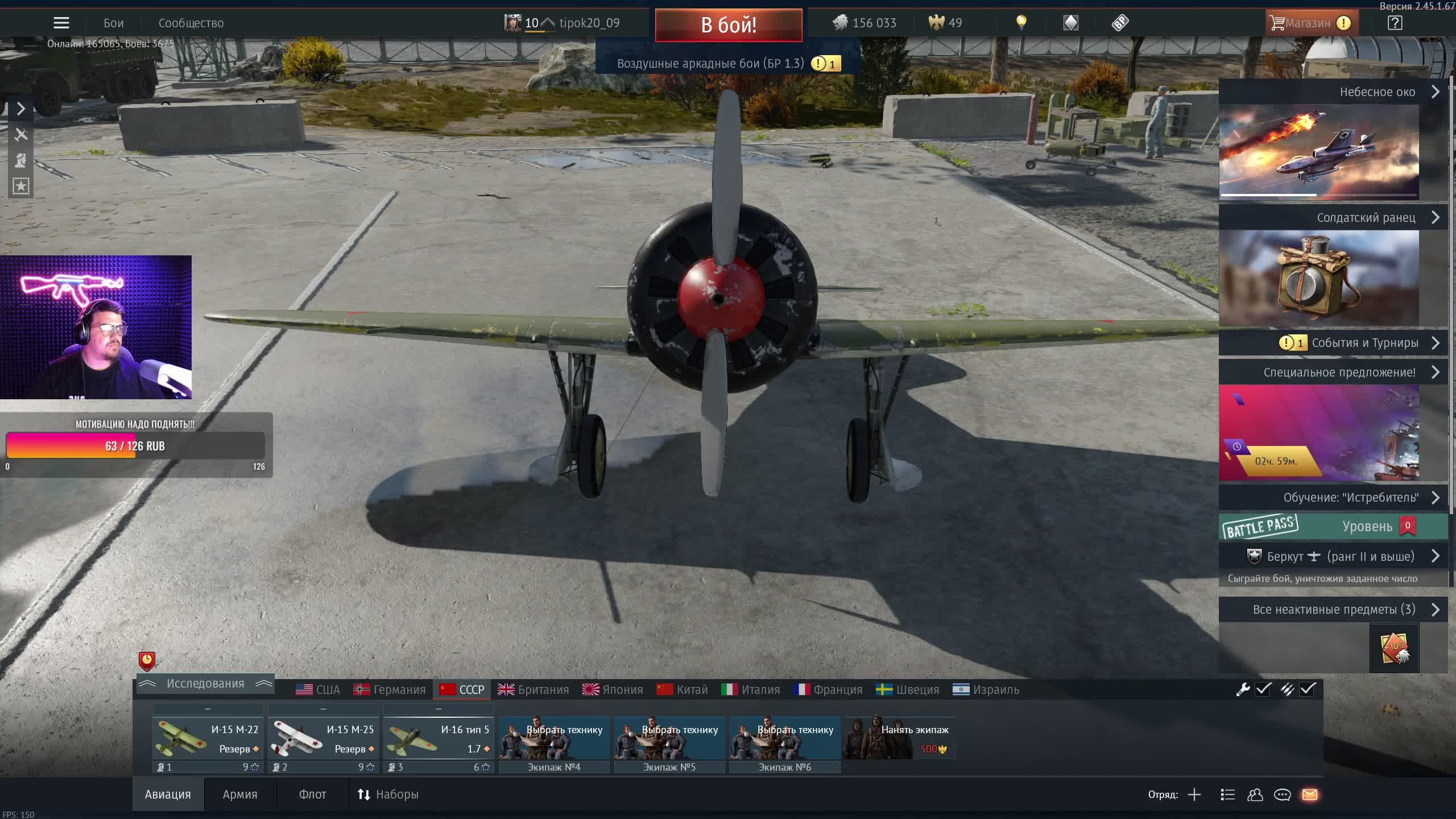Click the wrench auto-repair icon
The image size is (1456, 819).
1243,689
